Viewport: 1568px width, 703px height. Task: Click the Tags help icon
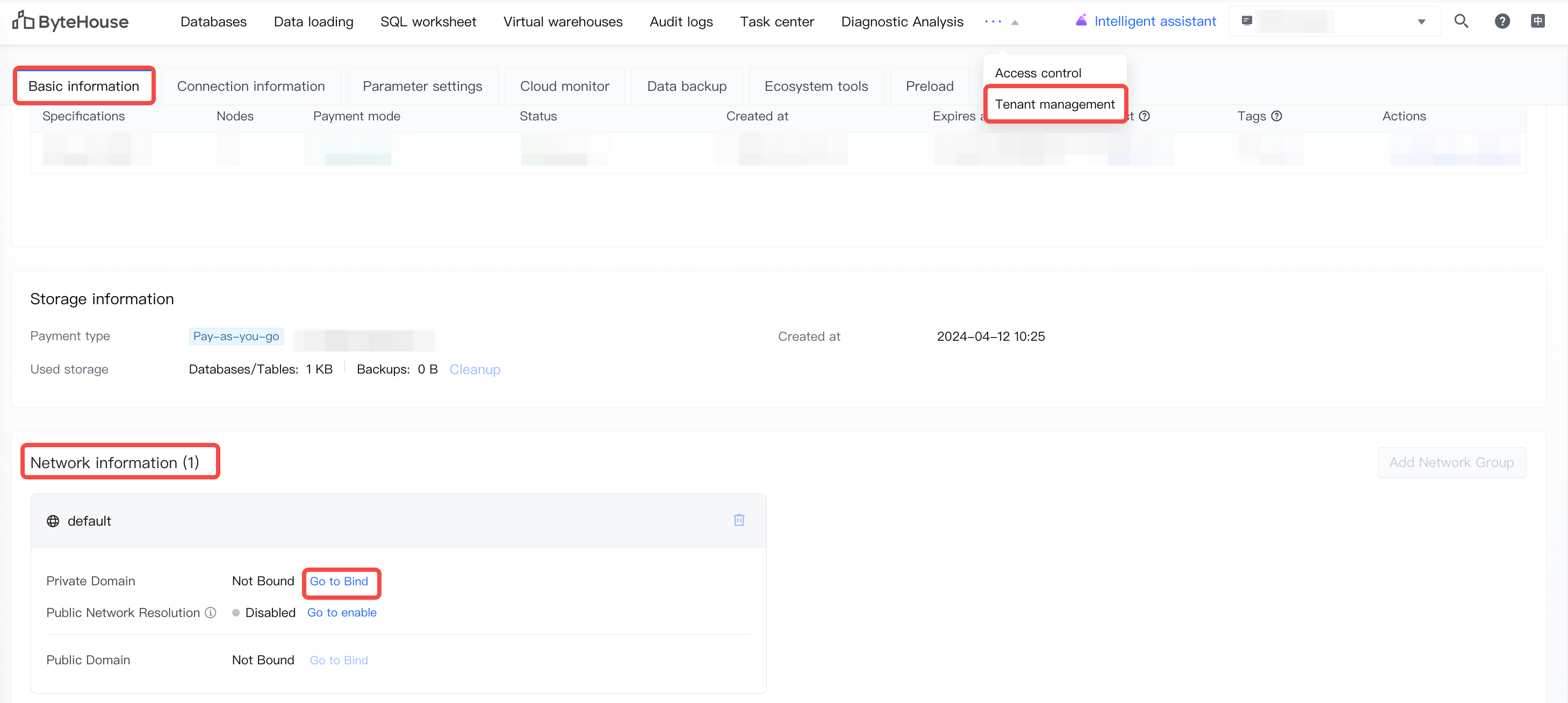(x=1276, y=116)
